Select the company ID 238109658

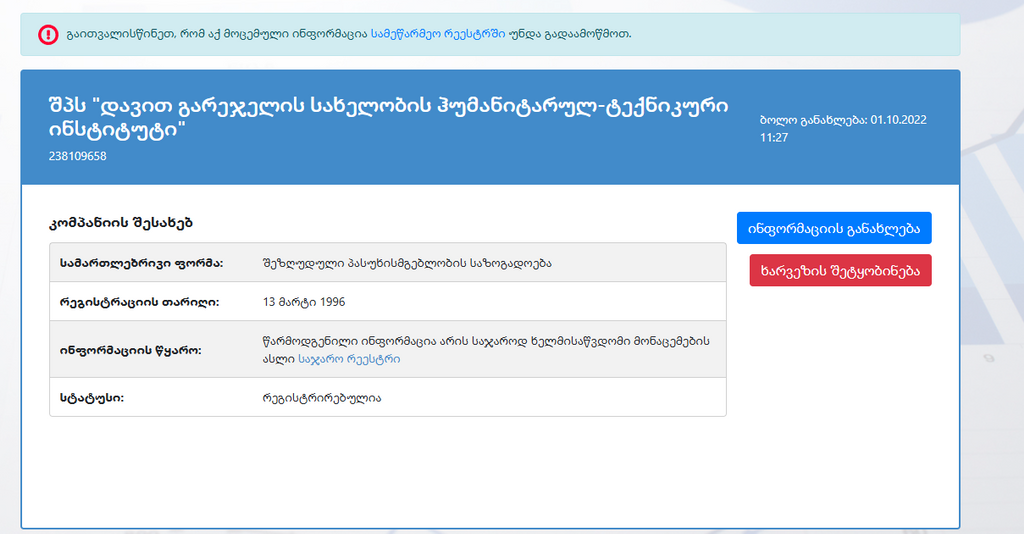tap(78, 156)
